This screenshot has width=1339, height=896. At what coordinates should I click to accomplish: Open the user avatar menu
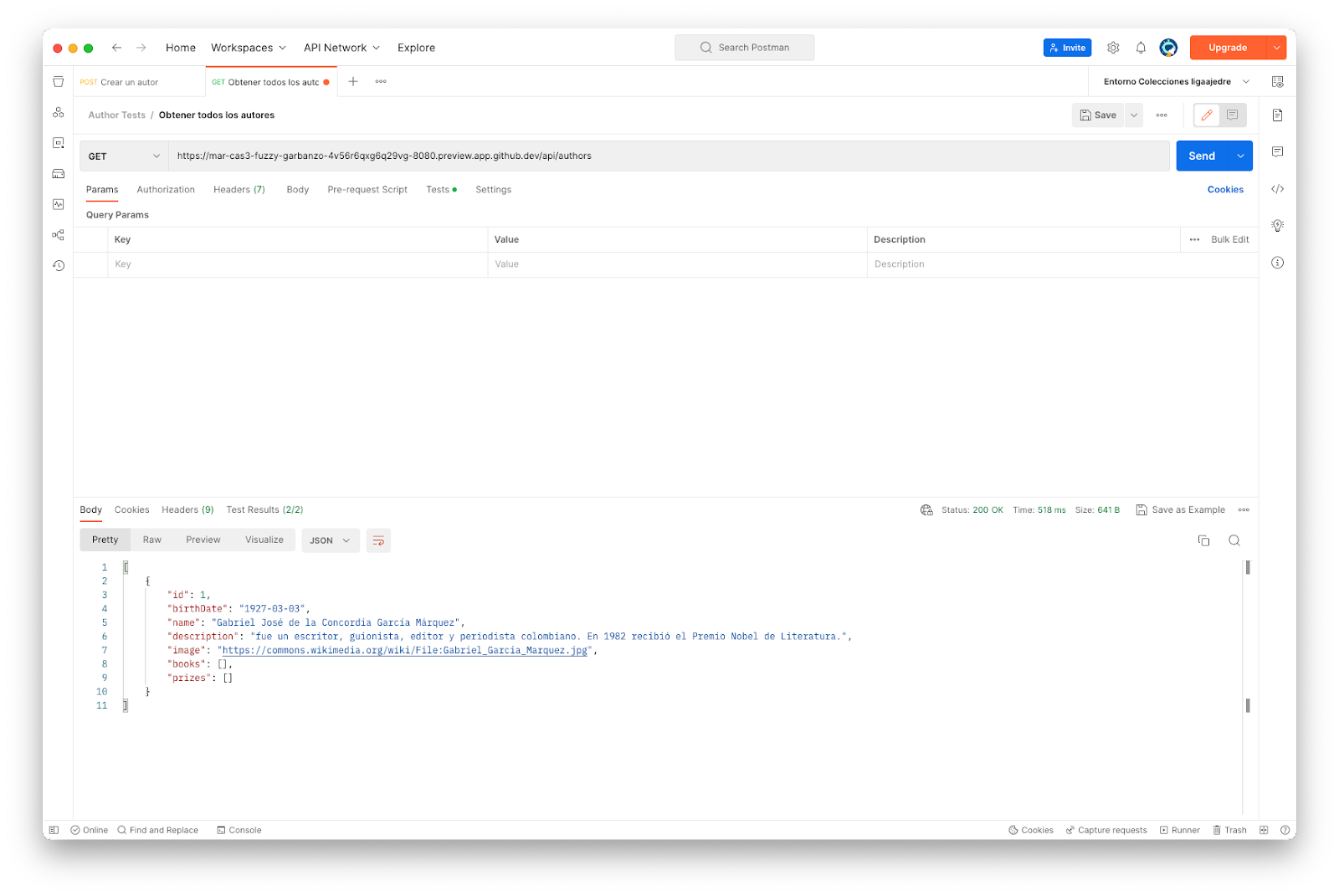[x=1168, y=48]
